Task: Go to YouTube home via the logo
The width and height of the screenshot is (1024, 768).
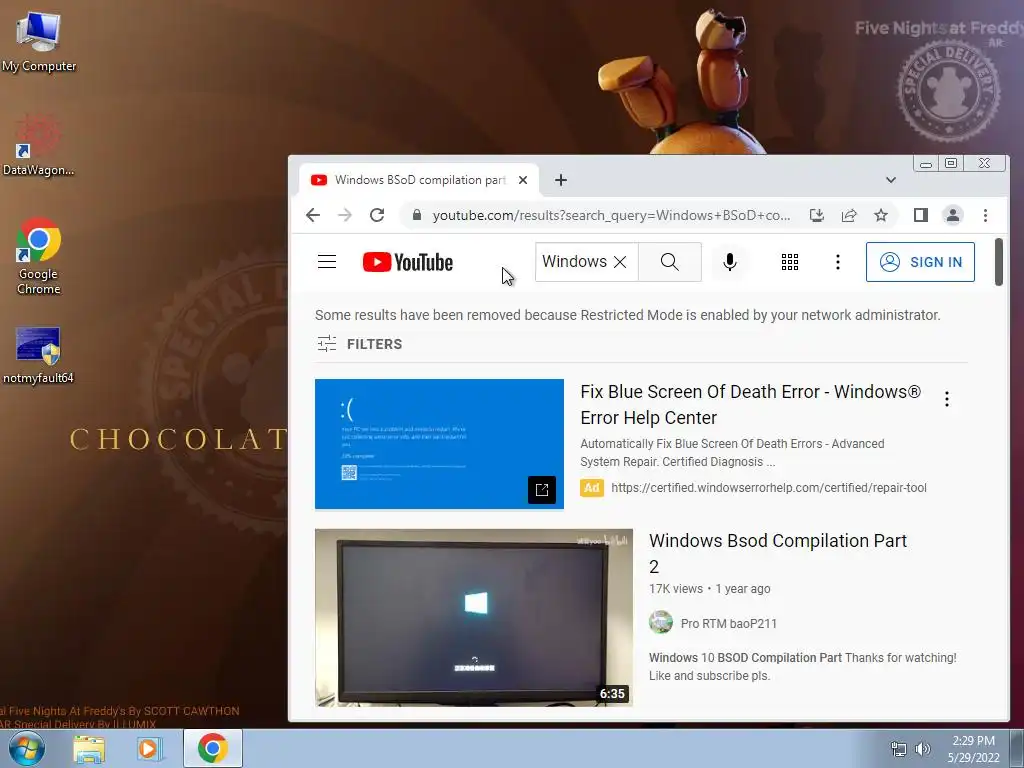Action: pos(408,262)
